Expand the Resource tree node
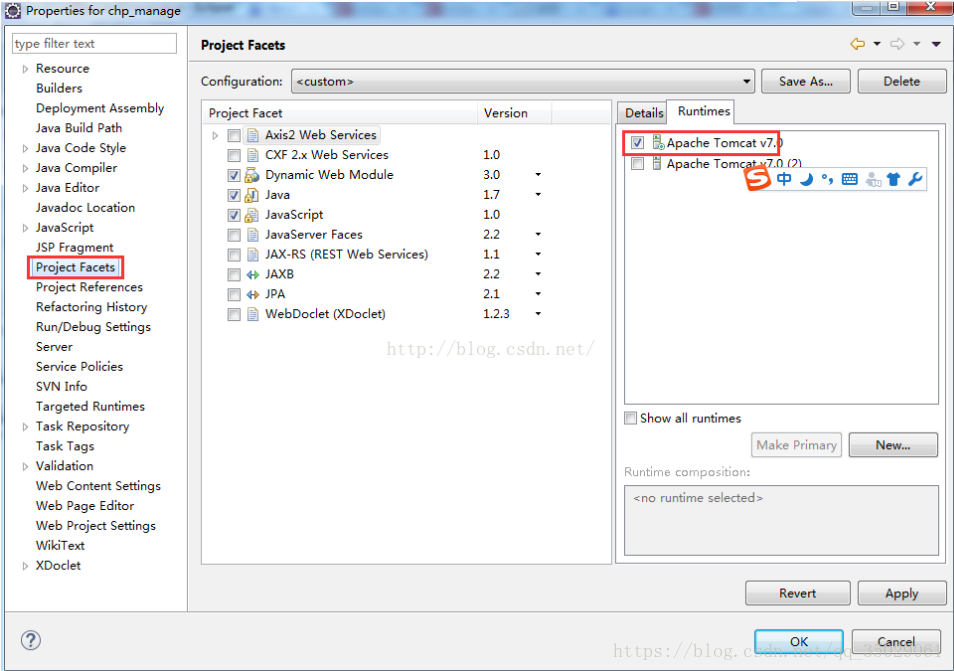The height and width of the screenshot is (671, 954). tap(25, 69)
